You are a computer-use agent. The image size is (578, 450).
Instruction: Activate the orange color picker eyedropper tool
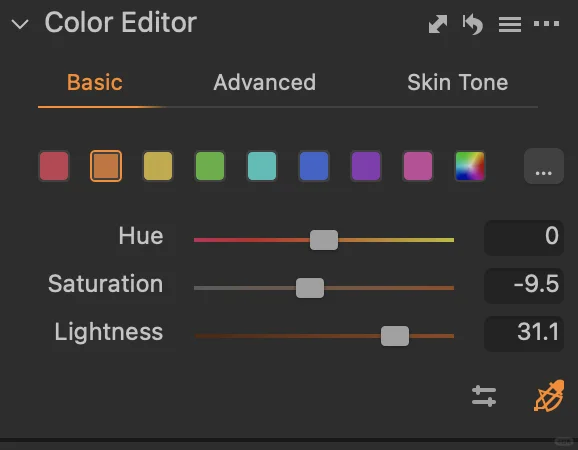click(x=549, y=395)
